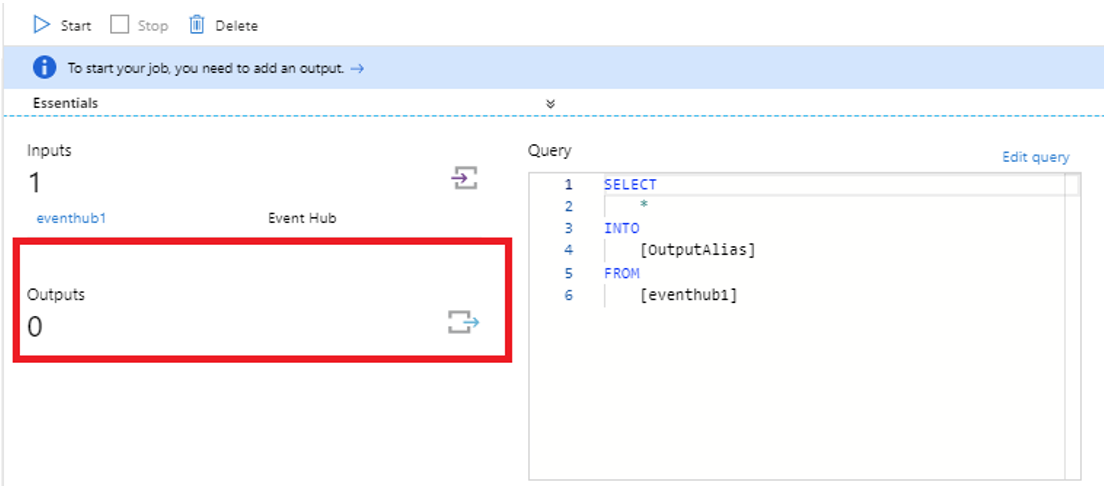Click the Event Hub type text

[302, 218]
